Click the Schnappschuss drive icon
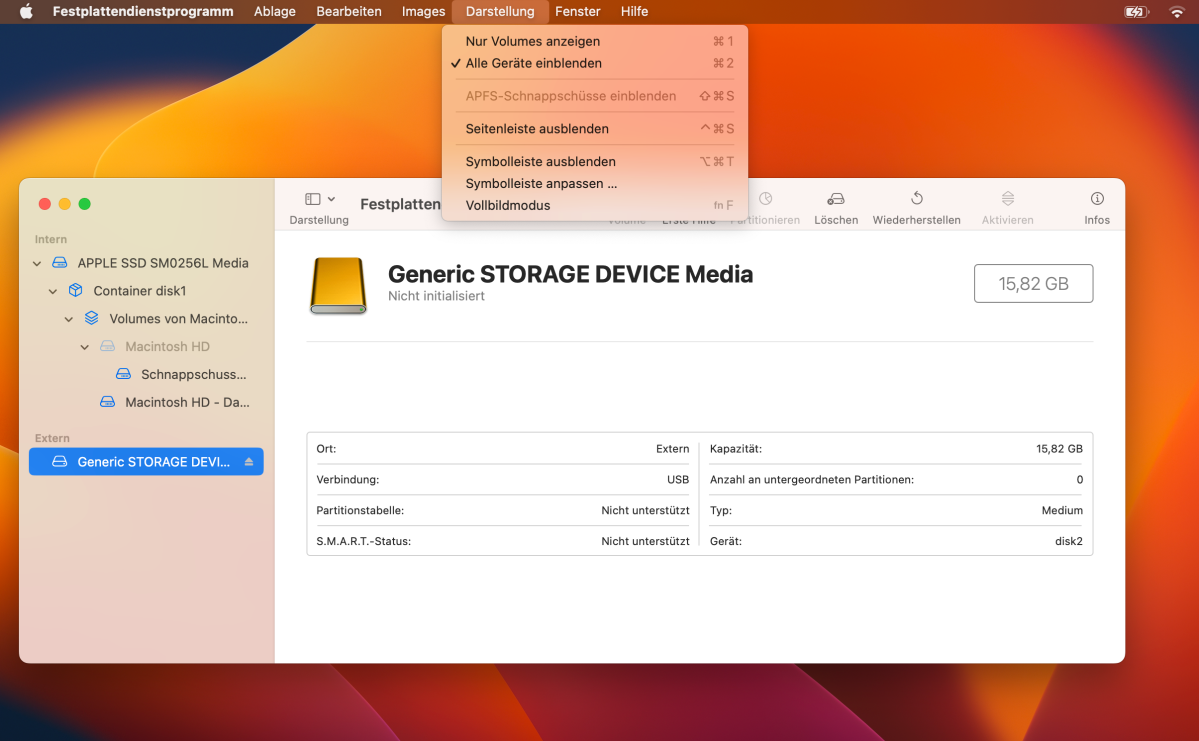Viewport: 1199px width, 741px height. (x=123, y=374)
